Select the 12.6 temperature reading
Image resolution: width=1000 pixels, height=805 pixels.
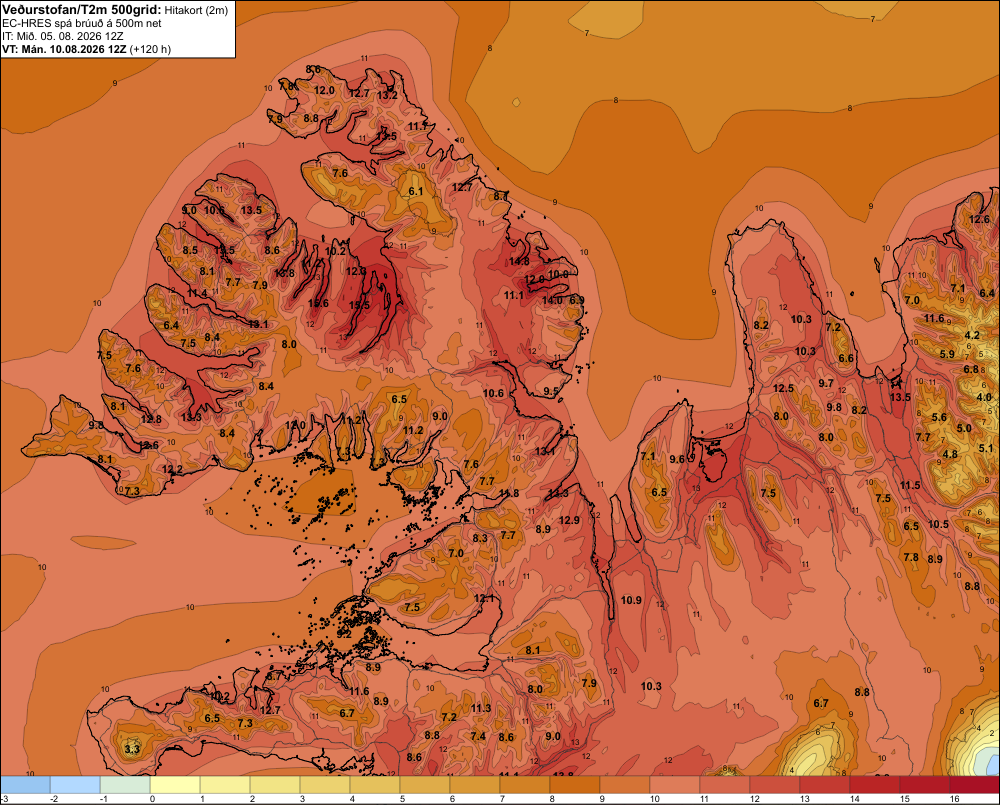[x=980, y=219]
